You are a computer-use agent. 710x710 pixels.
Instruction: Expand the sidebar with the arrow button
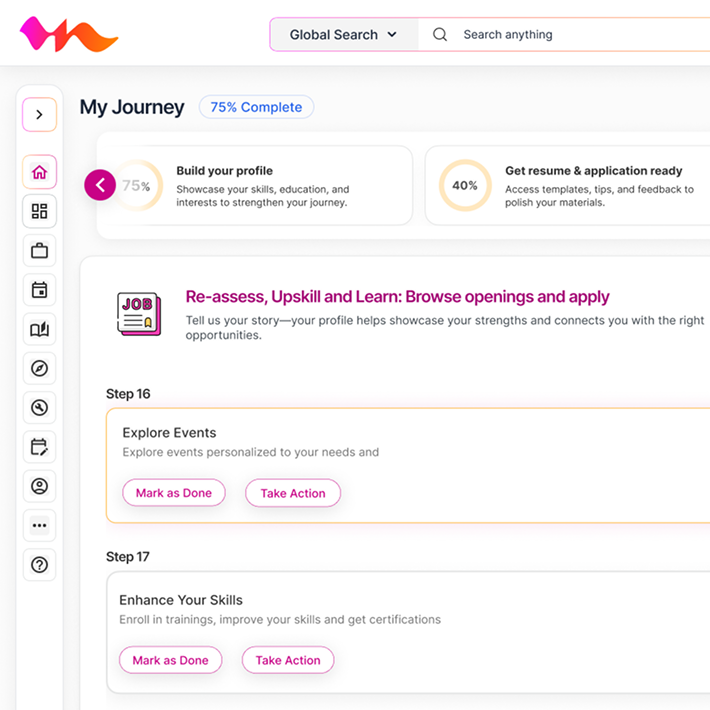[x=39, y=115]
